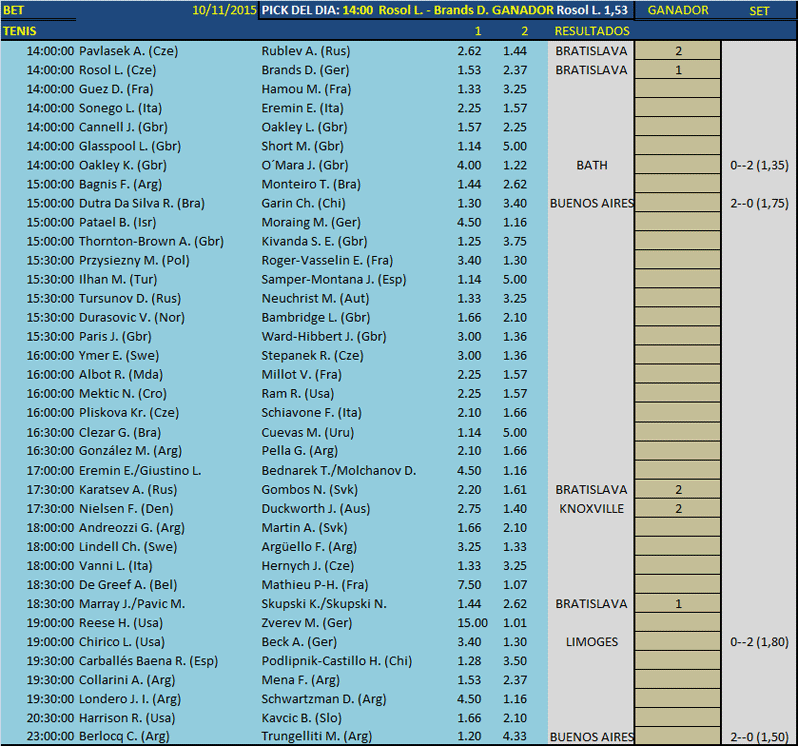
Task: Click odds 7.50 in De Greef row
Action: tap(469, 585)
